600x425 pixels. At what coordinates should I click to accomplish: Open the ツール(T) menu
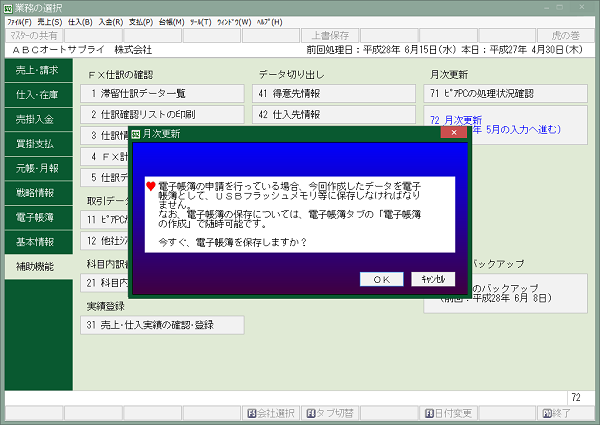point(201,22)
